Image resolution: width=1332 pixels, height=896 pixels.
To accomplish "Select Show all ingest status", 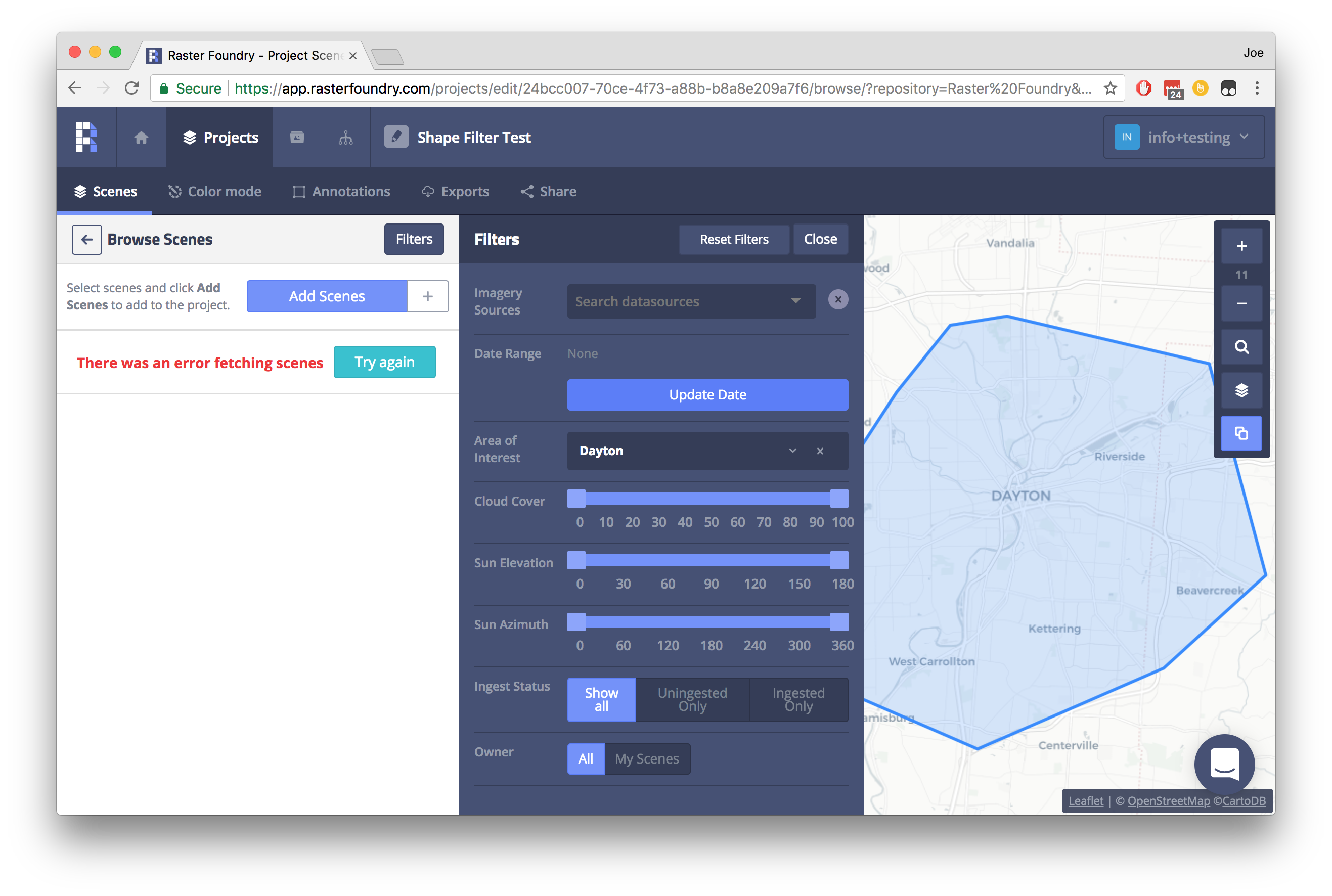I will click(x=601, y=699).
